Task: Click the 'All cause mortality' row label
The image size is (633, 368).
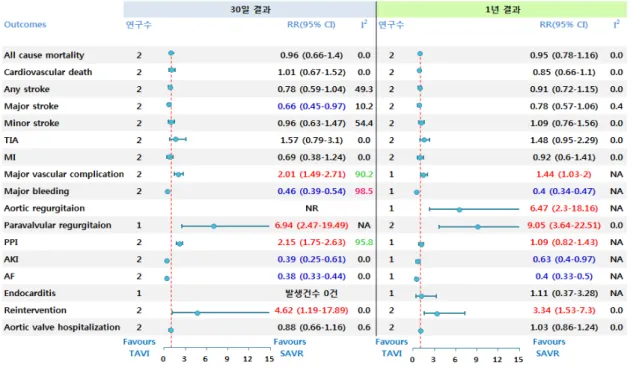Action: coord(44,55)
